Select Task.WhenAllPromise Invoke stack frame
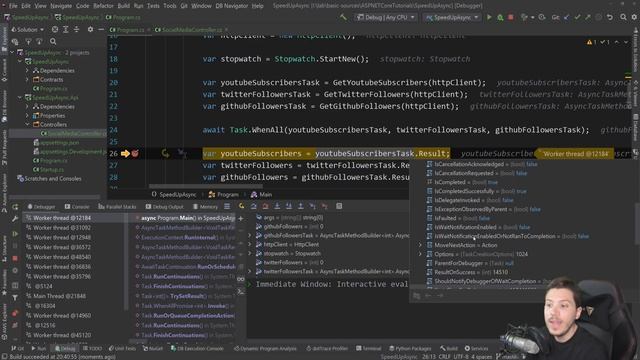The width and height of the screenshot is (640, 360). pyautogui.click(x=186, y=306)
